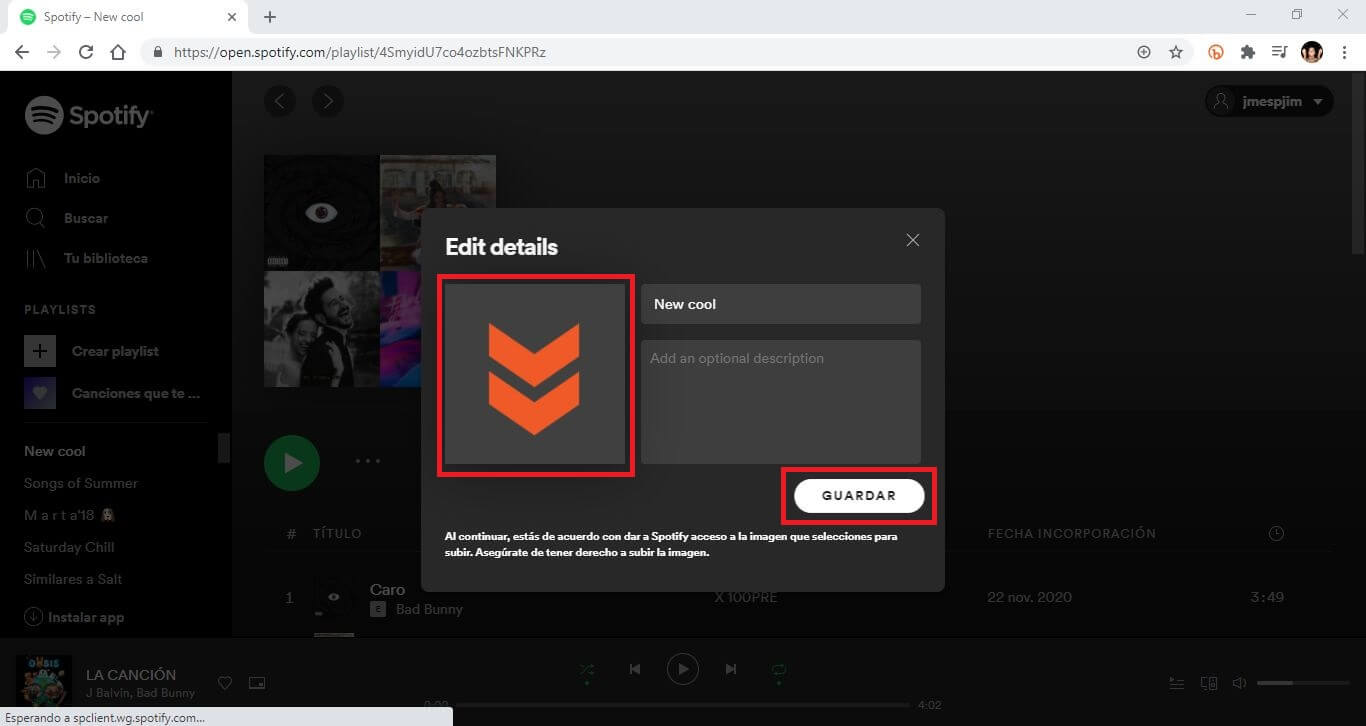
Task: Open the Extensions puzzle icon
Action: (1248, 52)
